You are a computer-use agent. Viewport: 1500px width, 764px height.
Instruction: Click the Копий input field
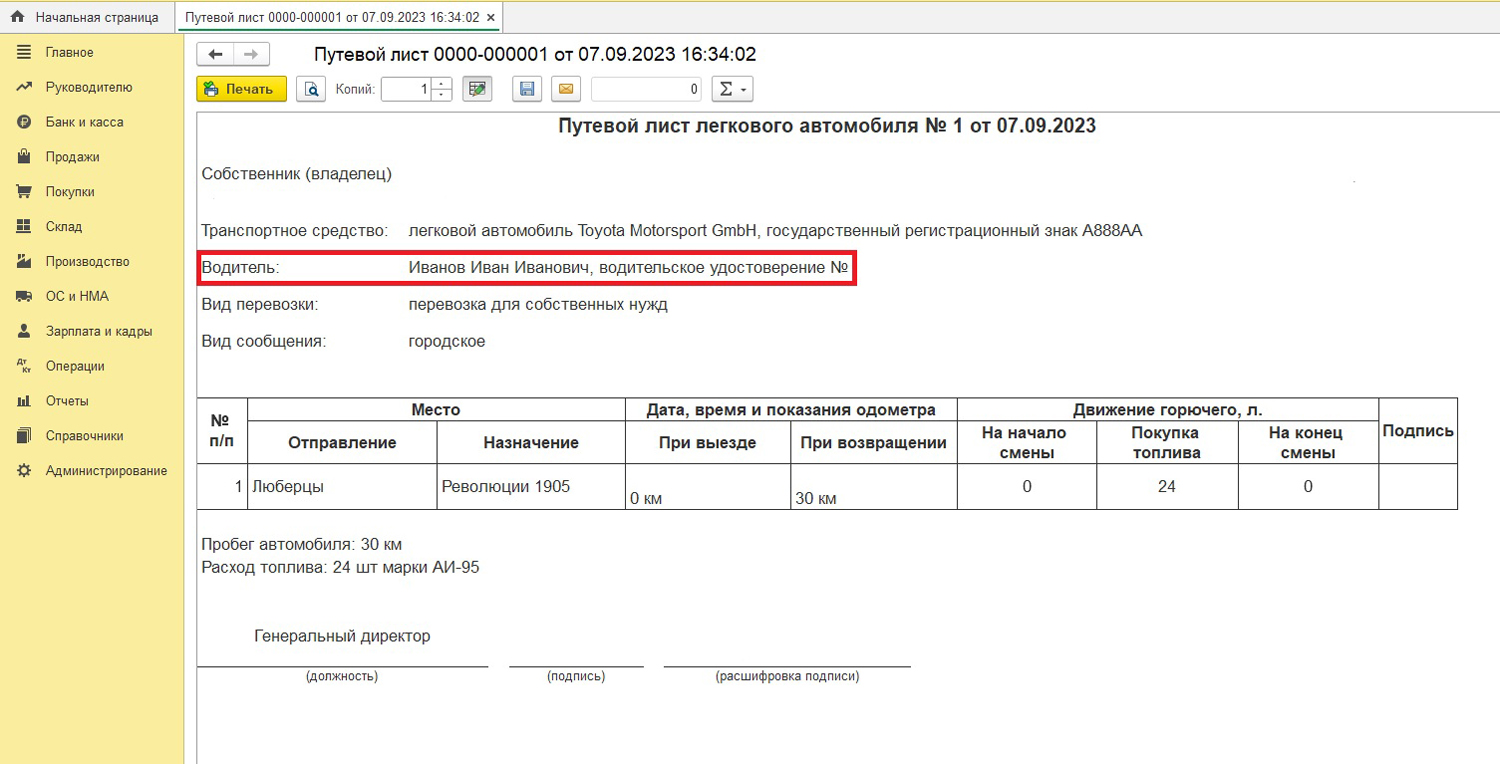[x=406, y=89]
